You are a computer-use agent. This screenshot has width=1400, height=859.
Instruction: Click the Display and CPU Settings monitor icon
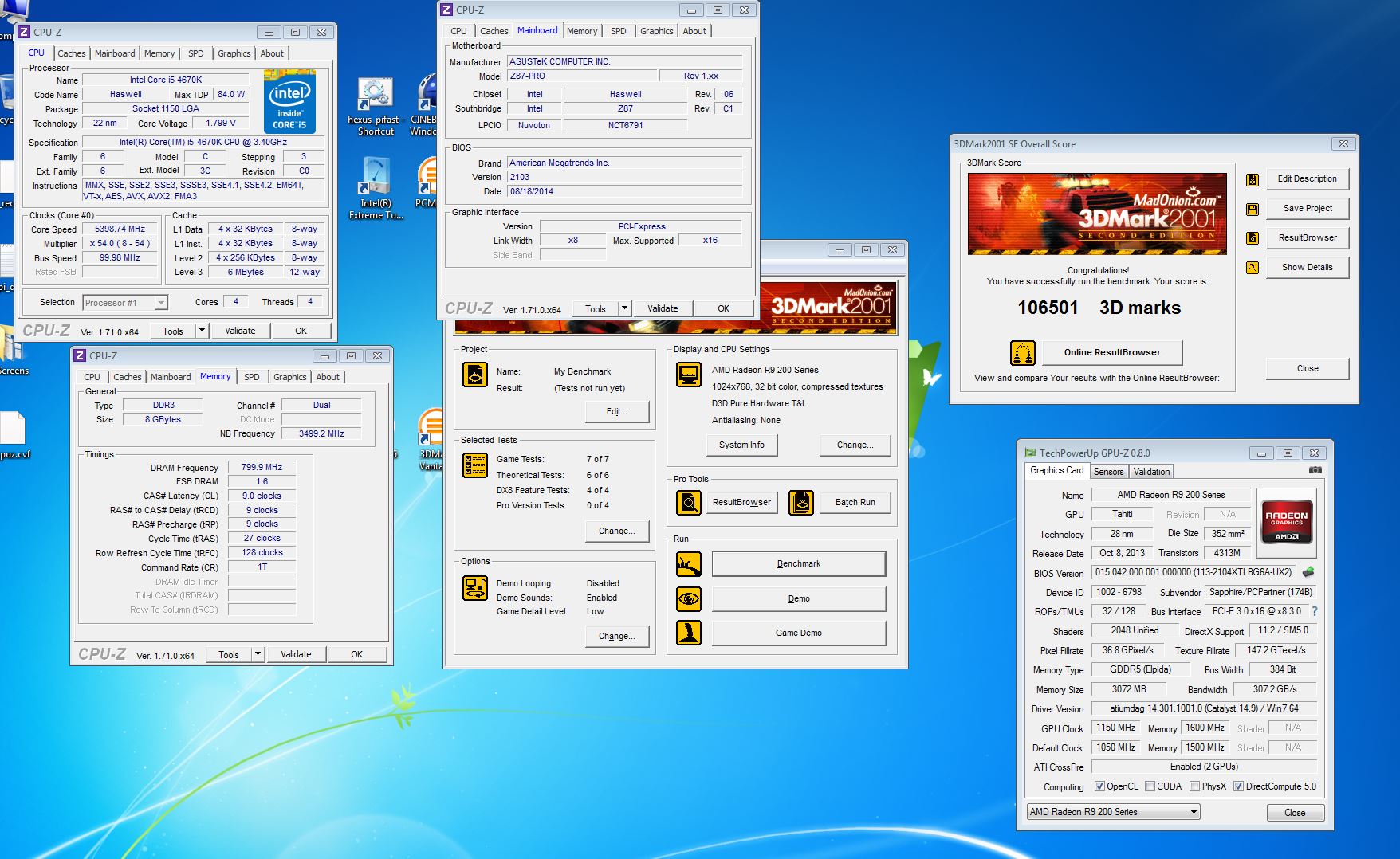(x=689, y=374)
